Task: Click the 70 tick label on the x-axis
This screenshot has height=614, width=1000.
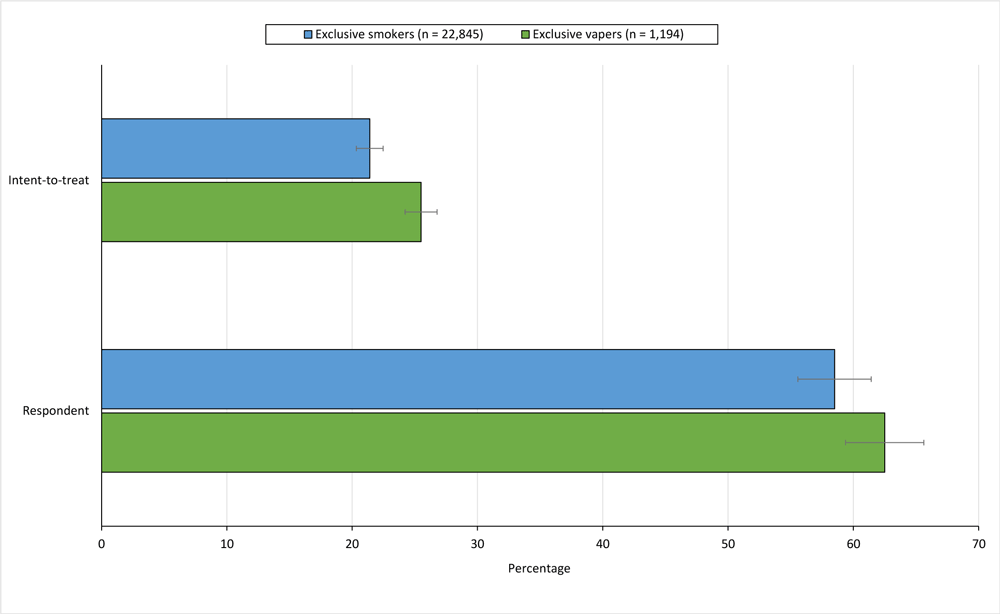Action: click(x=977, y=543)
